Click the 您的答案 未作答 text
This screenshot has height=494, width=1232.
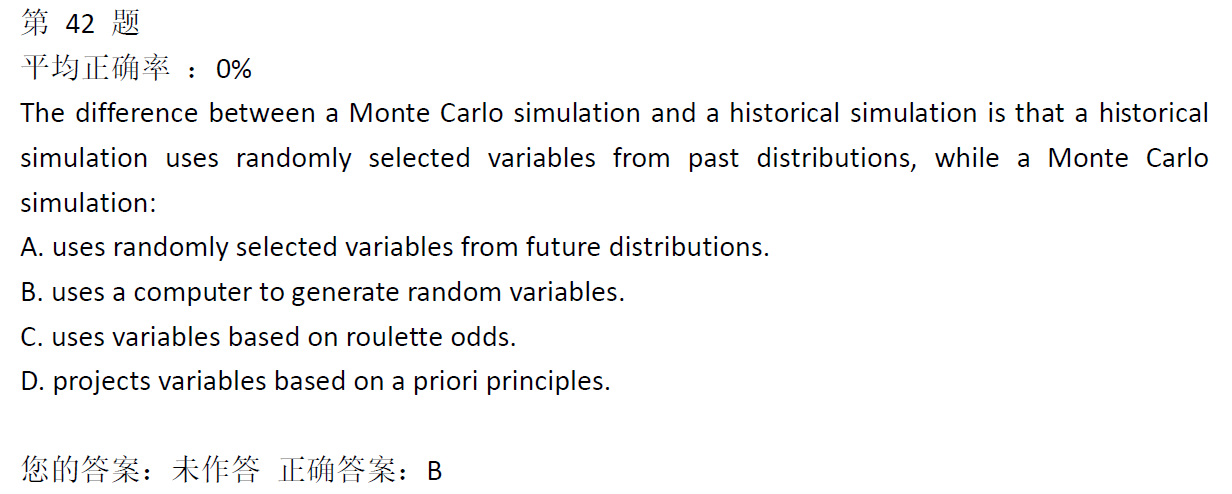pos(141,470)
